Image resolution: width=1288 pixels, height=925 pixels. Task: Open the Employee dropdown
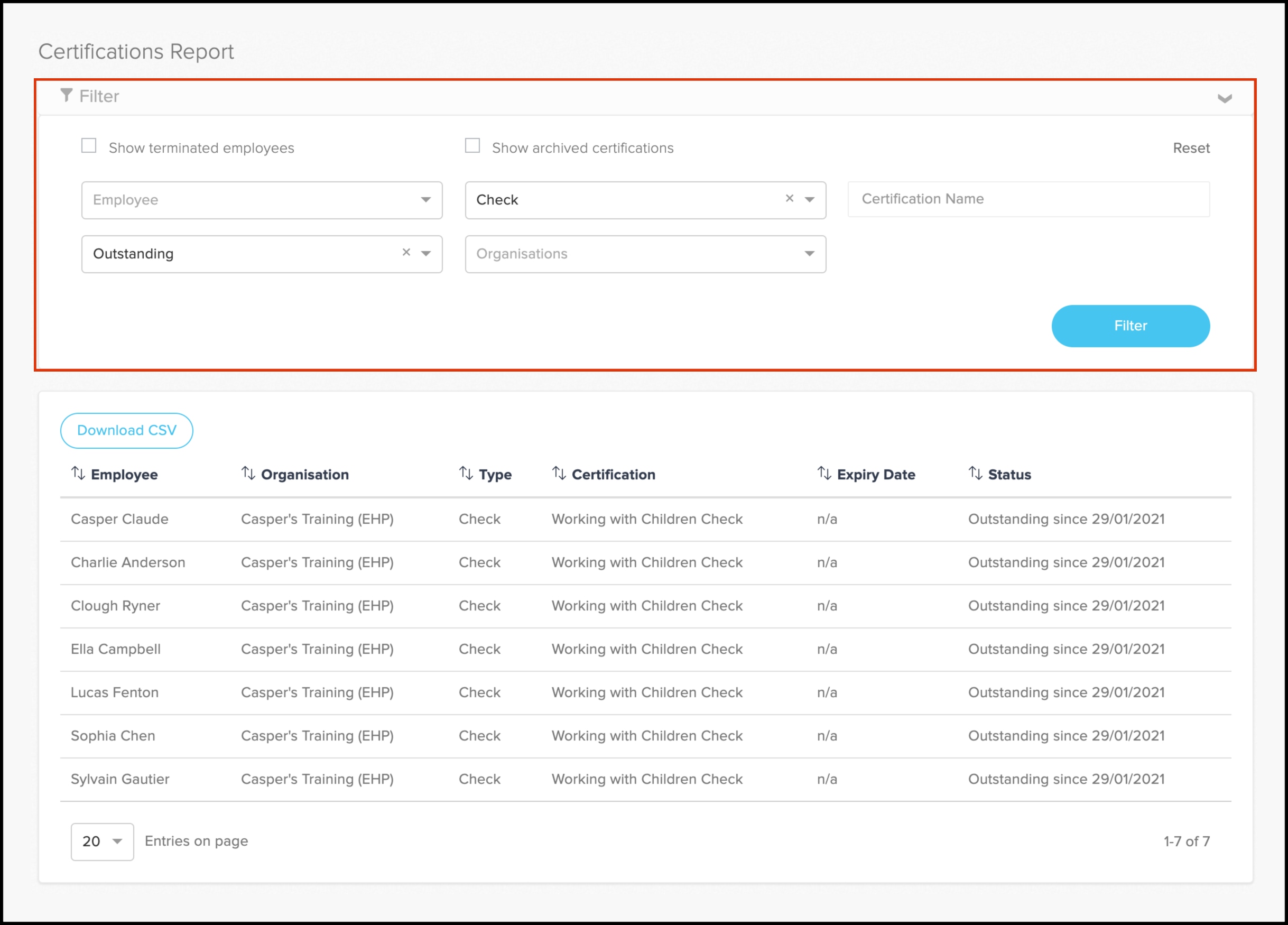(261, 200)
